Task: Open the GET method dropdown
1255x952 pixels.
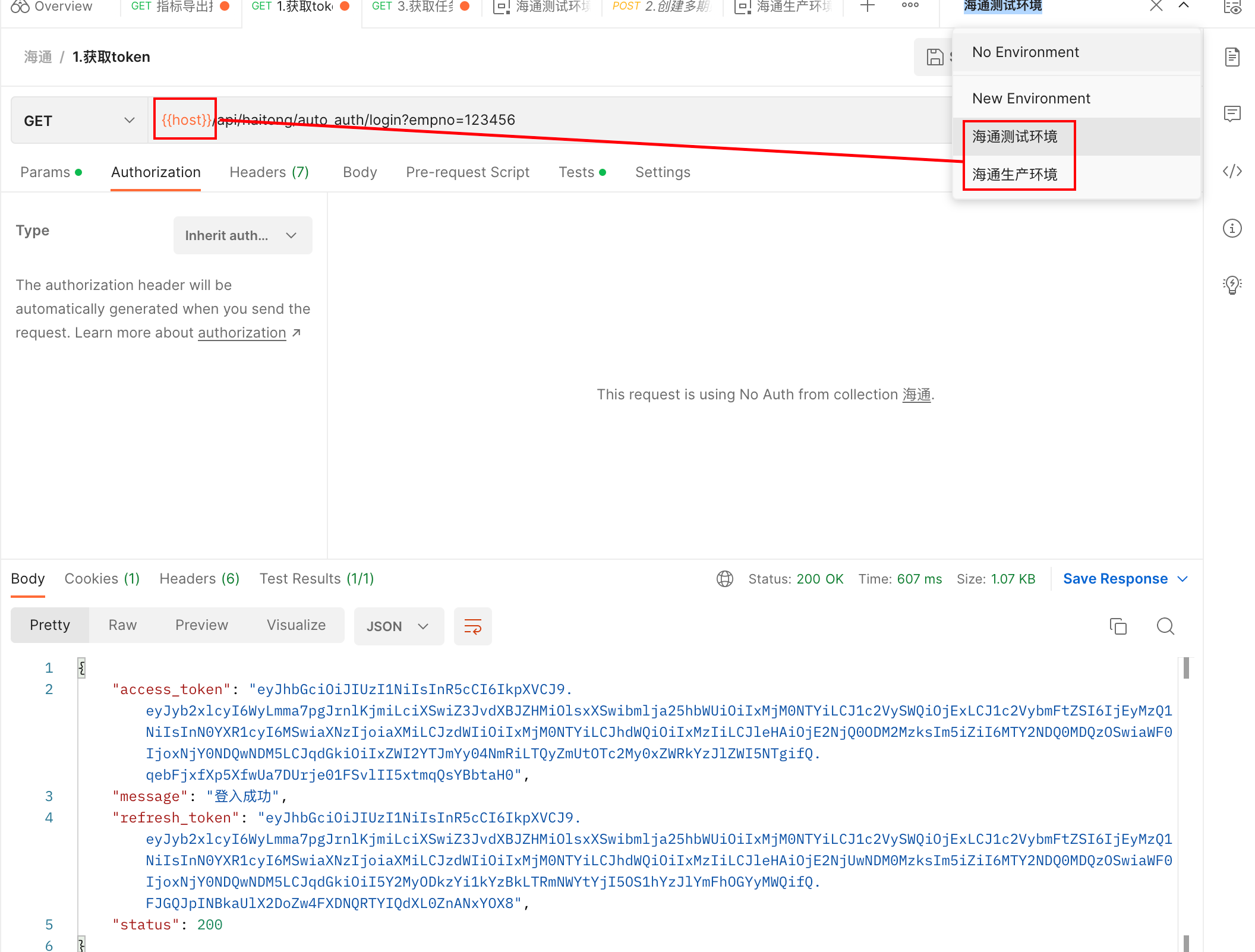Action: pos(79,121)
